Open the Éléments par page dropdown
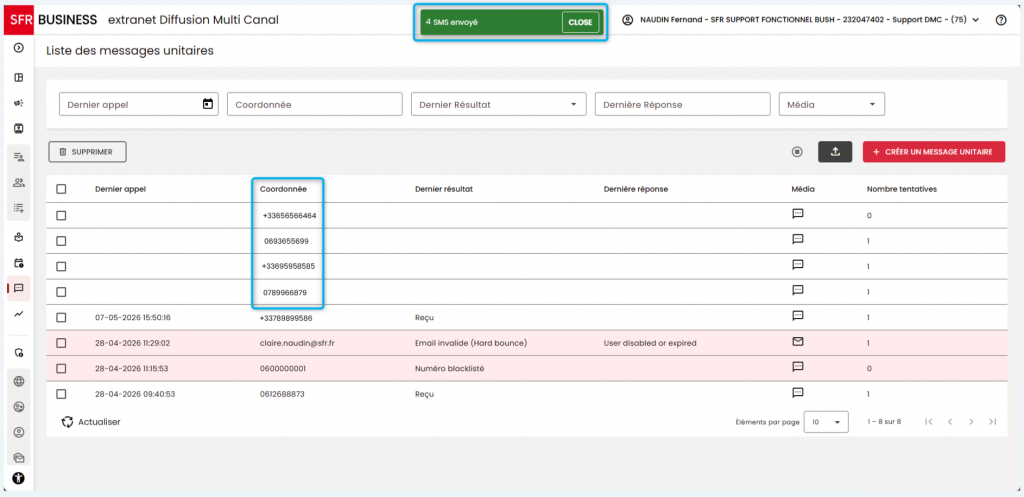Screen dimensions: 1024x497 coord(826,422)
